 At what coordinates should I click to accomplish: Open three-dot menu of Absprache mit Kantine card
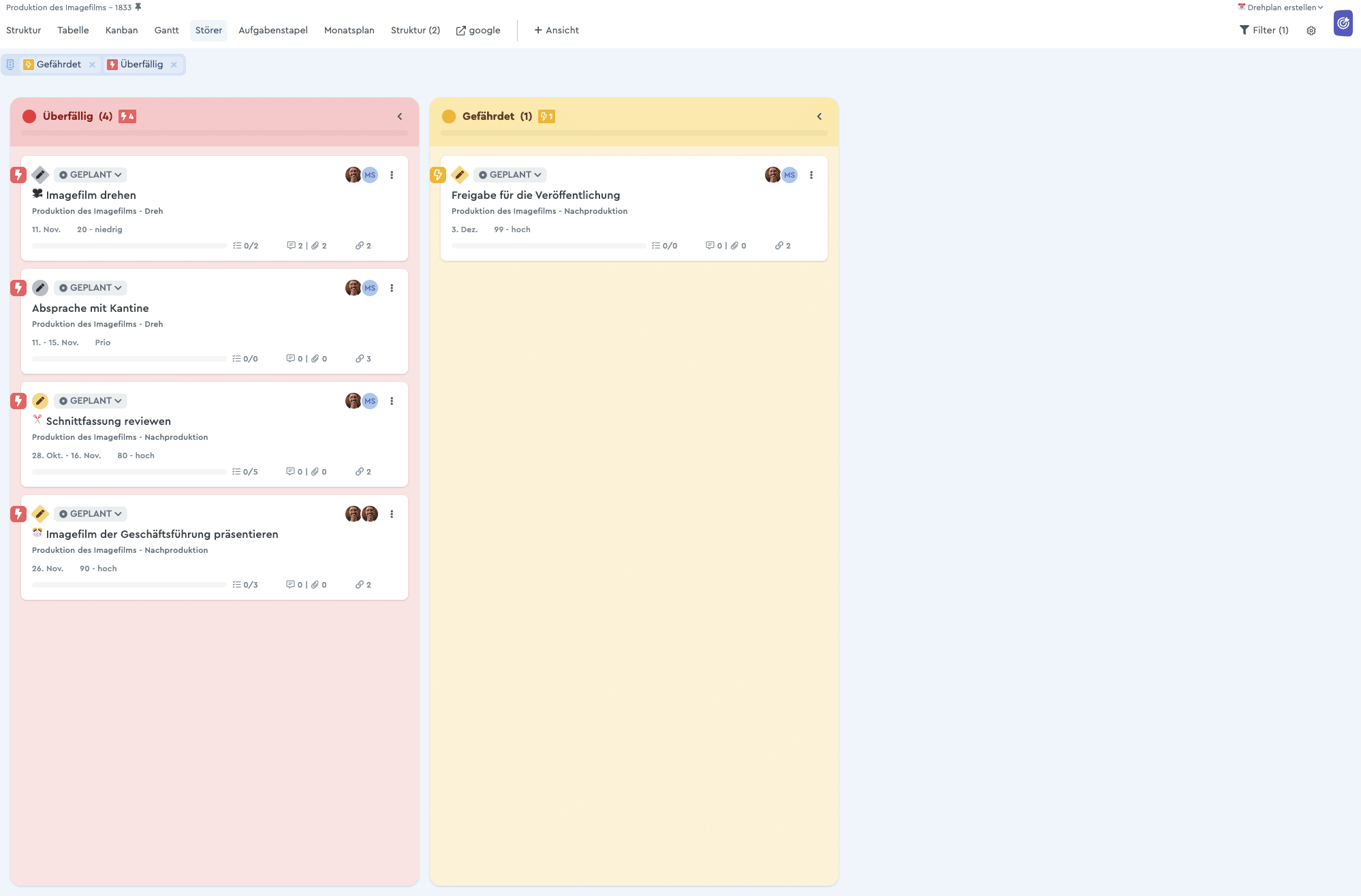(392, 288)
